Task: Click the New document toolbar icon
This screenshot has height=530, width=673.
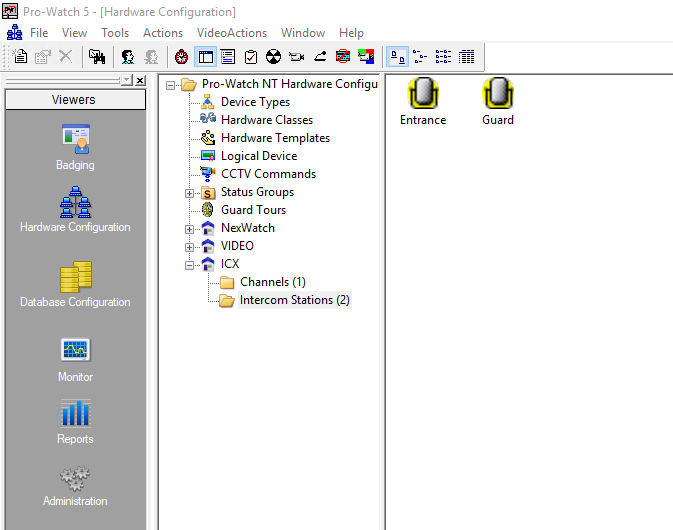Action: click(x=19, y=57)
